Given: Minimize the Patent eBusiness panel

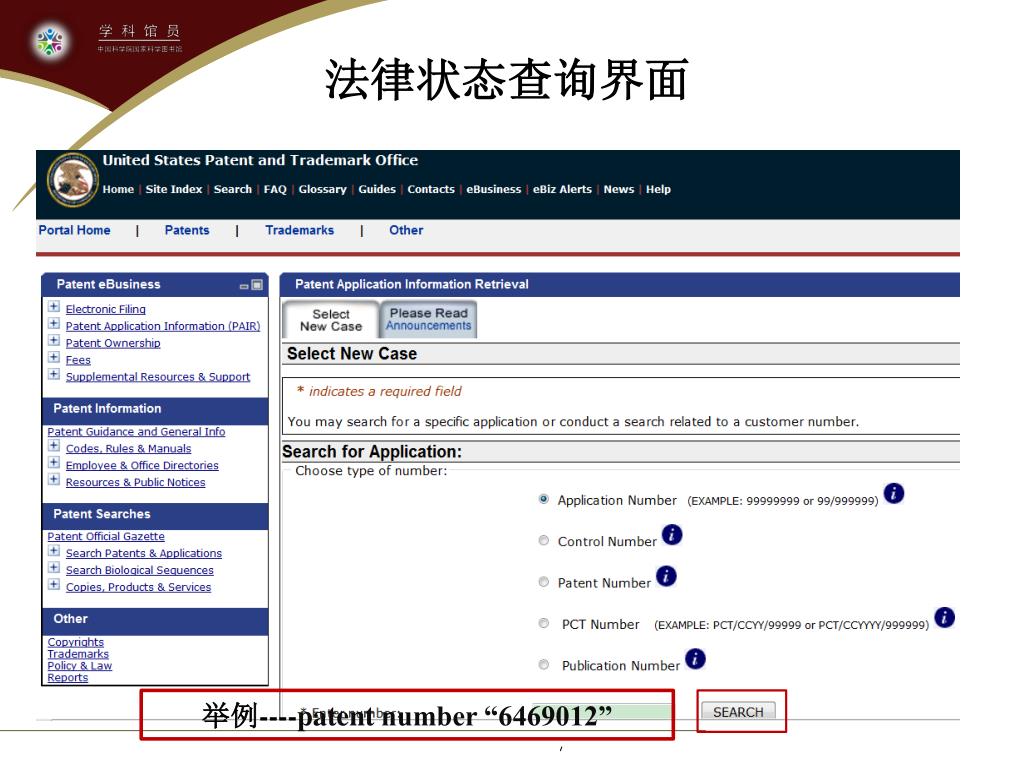Looking at the screenshot, I should click(x=244, y=286).
